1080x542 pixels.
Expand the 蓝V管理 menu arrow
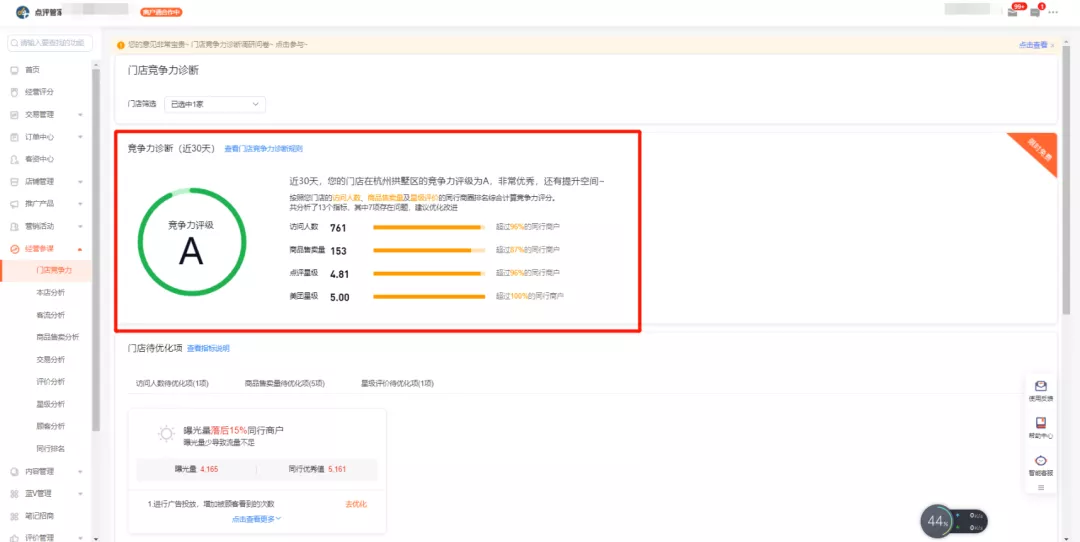point(81,494)
